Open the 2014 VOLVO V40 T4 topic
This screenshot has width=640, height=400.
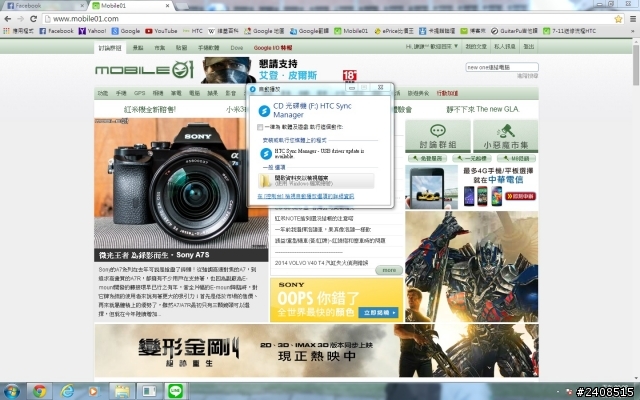pos(321,263)
